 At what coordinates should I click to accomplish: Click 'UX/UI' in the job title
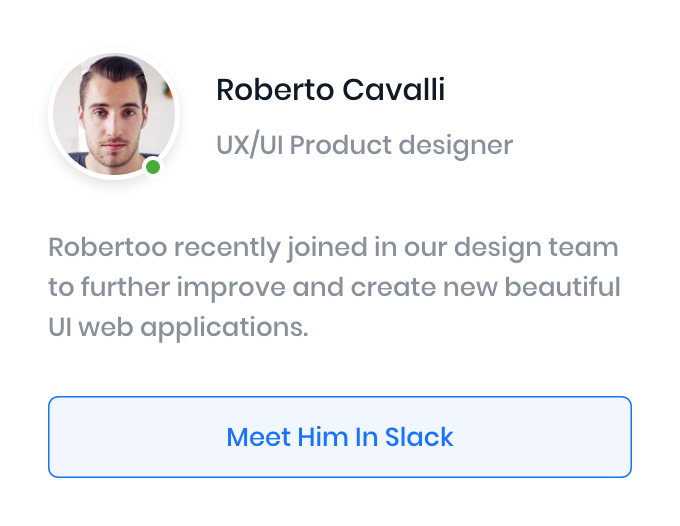tap(249, 145)
